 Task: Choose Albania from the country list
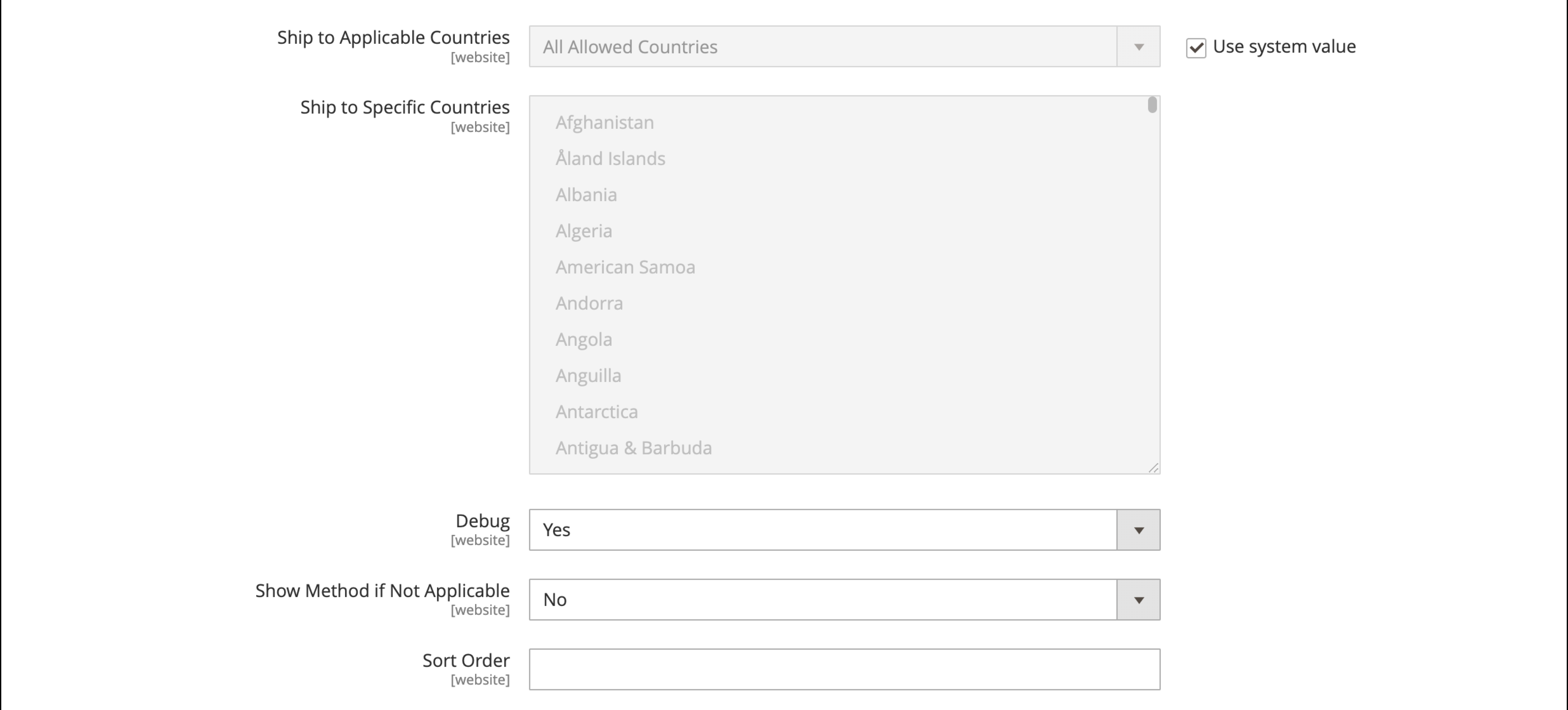click(x=586, y=195)
